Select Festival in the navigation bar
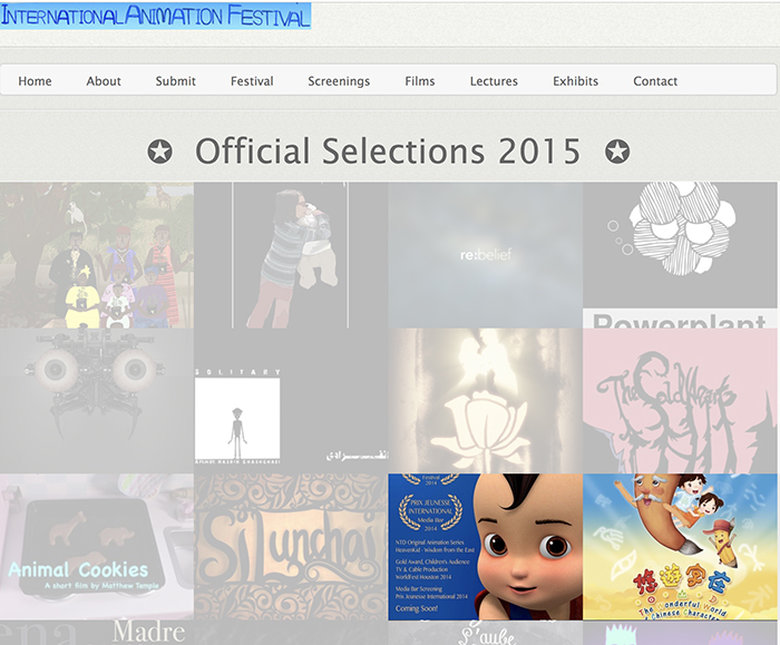This screenshot has width=780, height=645. 252,81
